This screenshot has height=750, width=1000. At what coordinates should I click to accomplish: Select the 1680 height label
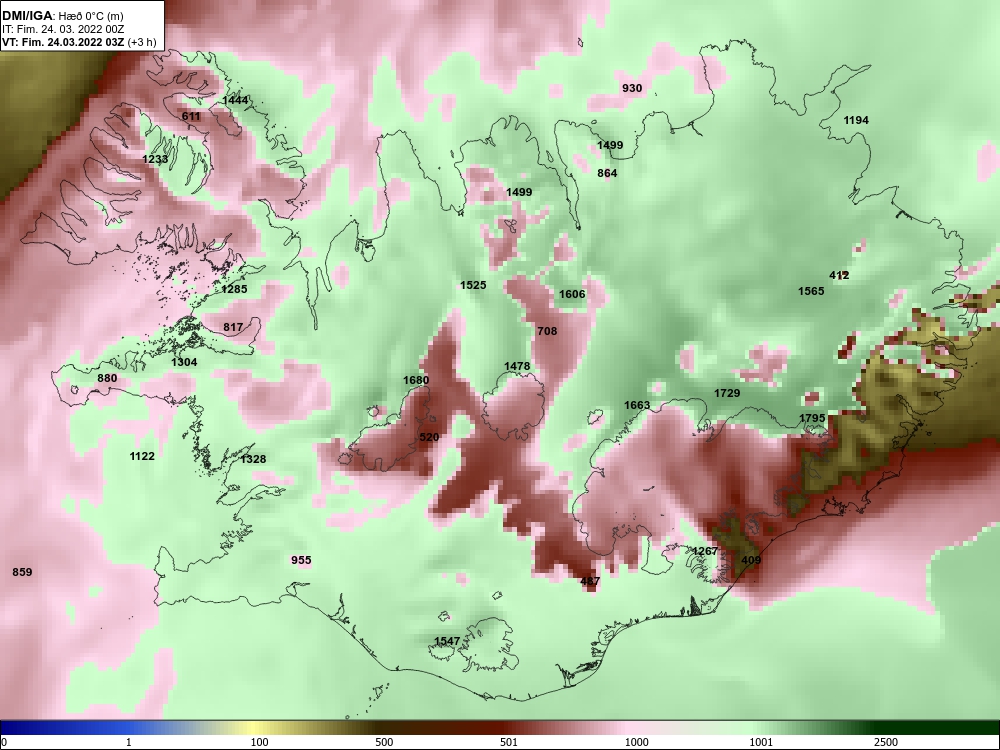tap(416, 381)
